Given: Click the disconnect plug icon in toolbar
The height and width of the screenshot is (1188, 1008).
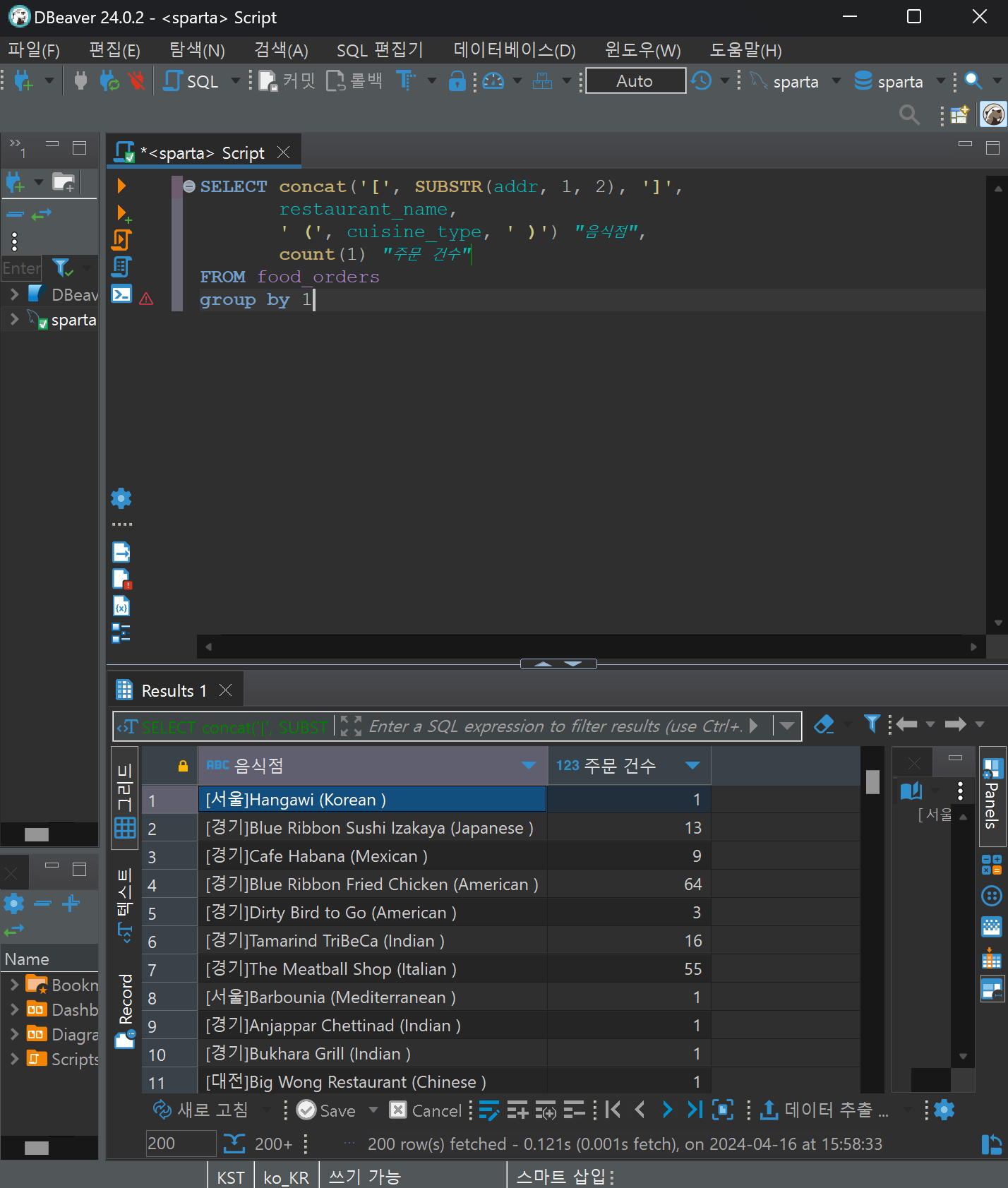Looking at the screenshot, I should coord(137,81).
